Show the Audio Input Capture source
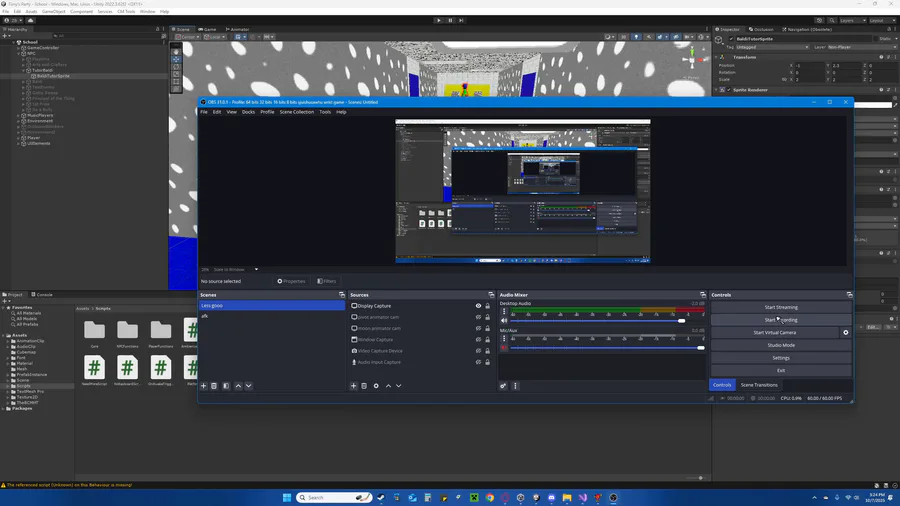The height and width of the screenshot is (506, 900). [478, 362]
